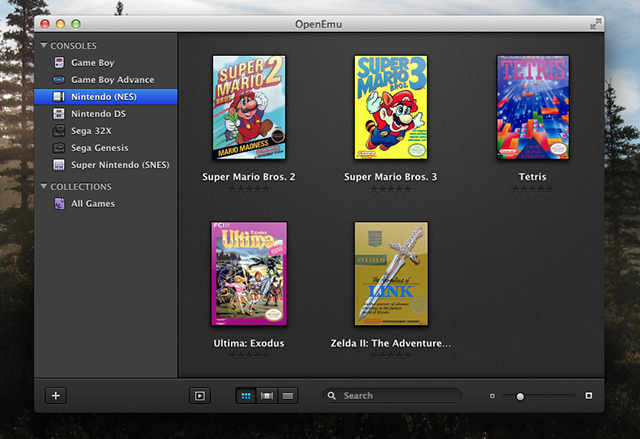640x439 pixels.
Task: Click the plus add-collection button
Action: tap(56, 395)
